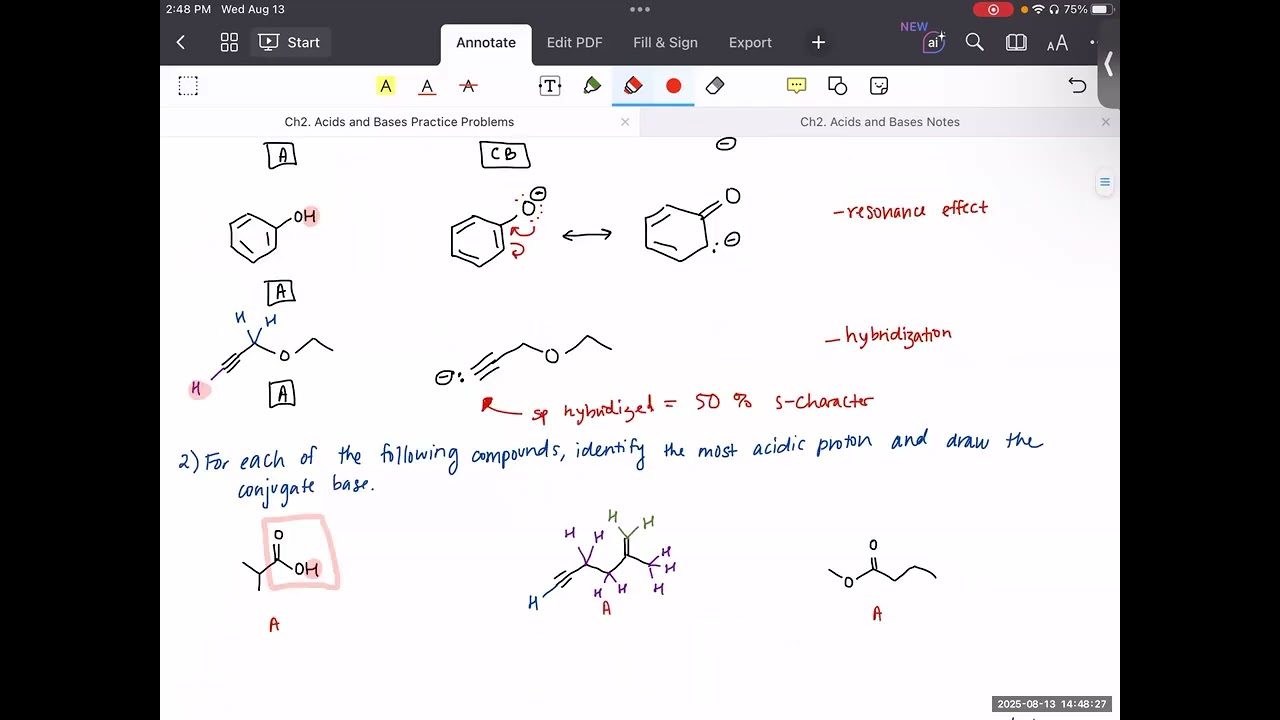Tap the highlighted OH on the carboxylic acid
Image resolution: width=1280 pixels, height=720 pixels.
pos(308,569)
